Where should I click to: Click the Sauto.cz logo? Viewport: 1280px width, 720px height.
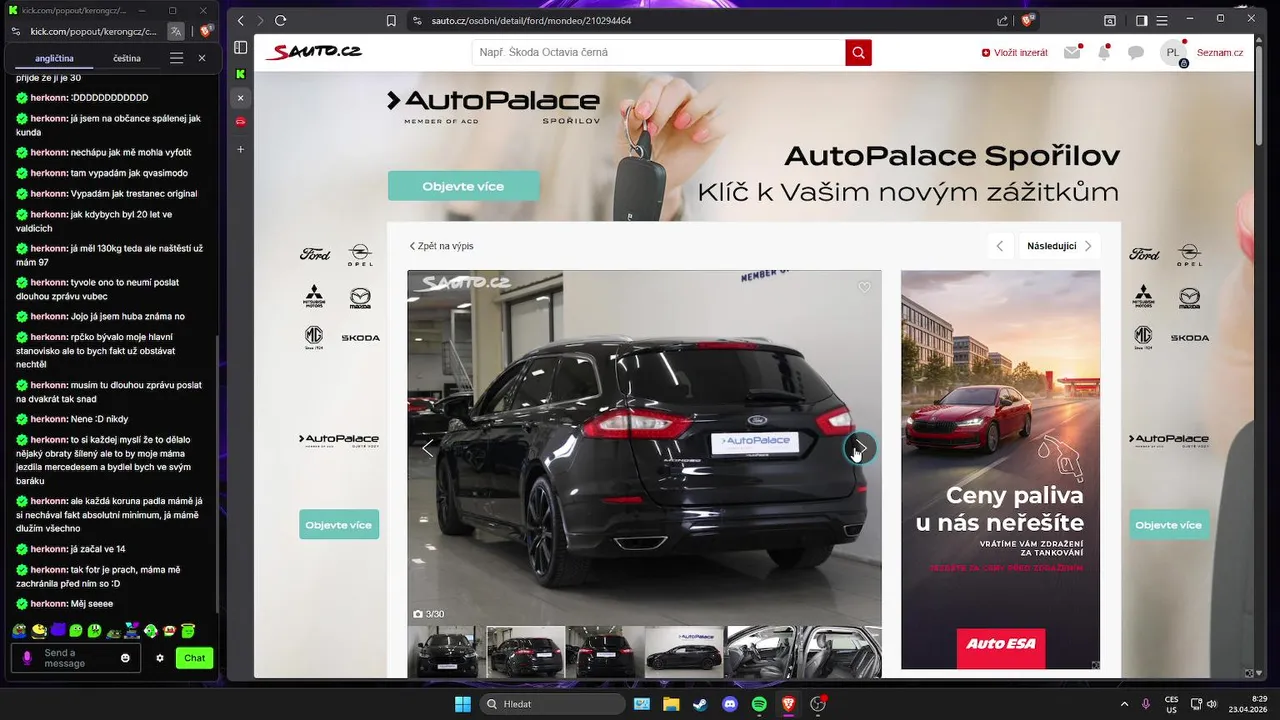pyautogui.click(x=313, y=52)
